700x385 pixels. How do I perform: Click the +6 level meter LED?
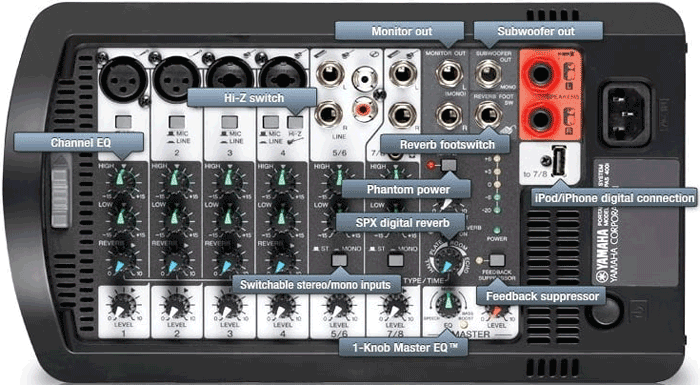tap(497, 159)
